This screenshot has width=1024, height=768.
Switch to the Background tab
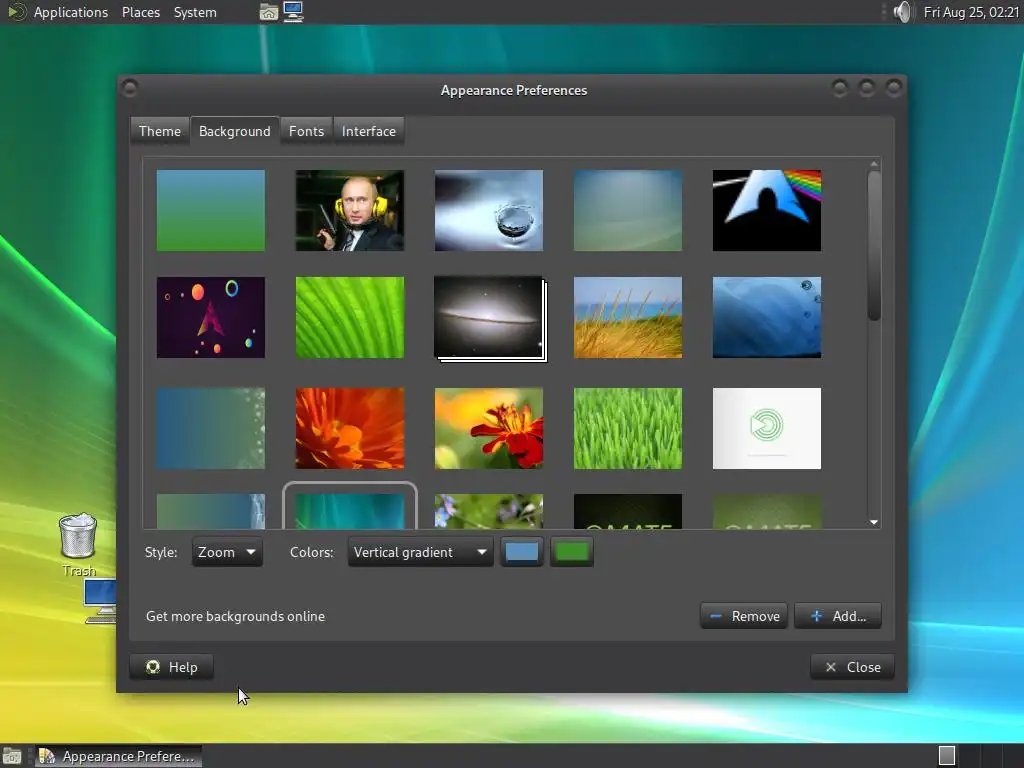(234, 131)
